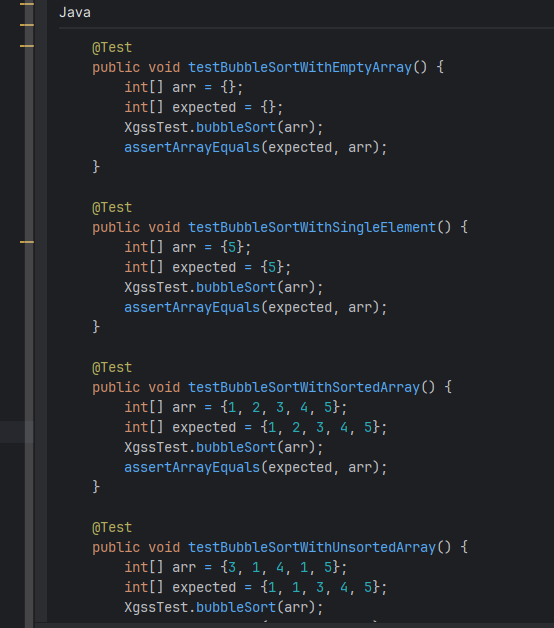554x628 pixels.
Task: Click @Test annotation above testBubbleSortWithEmptyArray
Action: [112, 48]
